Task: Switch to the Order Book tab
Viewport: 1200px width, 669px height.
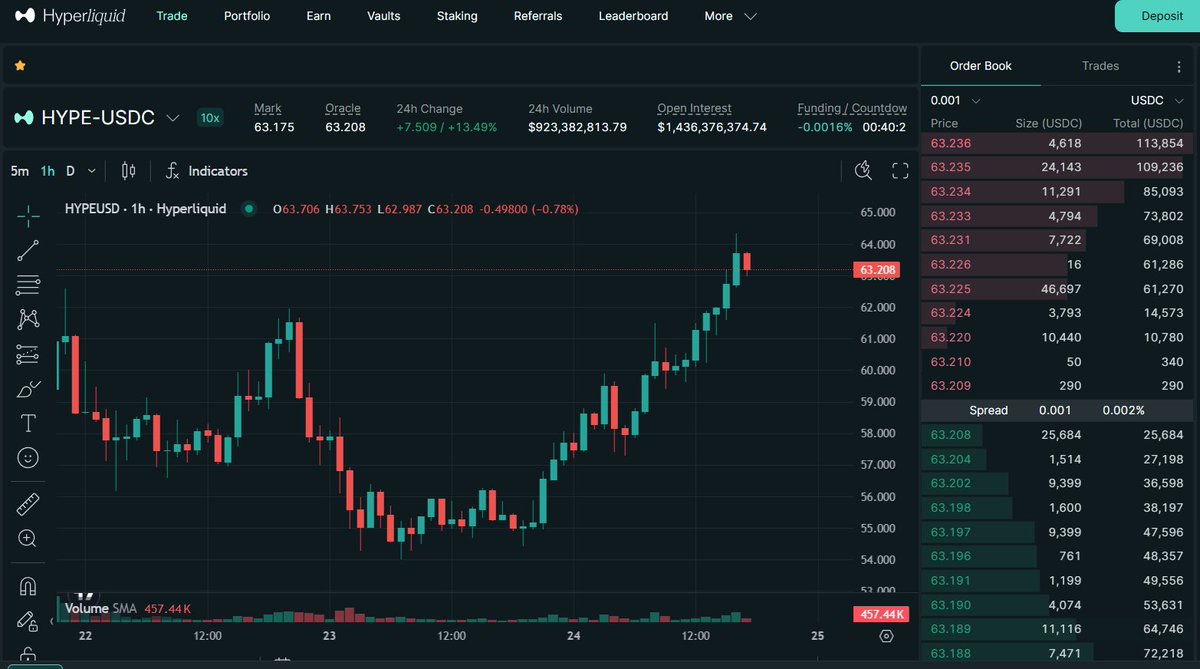Action: pos(981,66)
